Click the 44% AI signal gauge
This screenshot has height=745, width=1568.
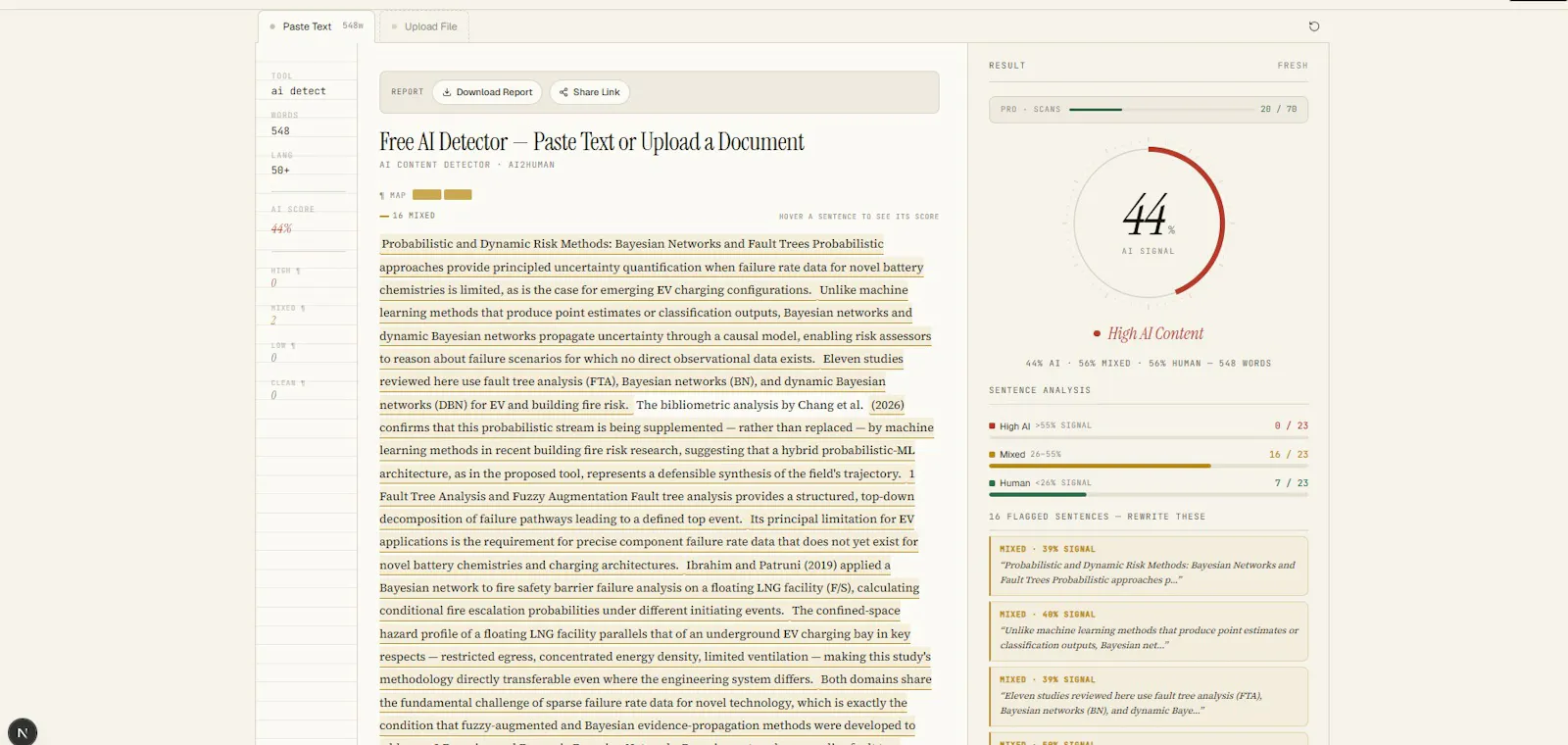pos(1149,223)
